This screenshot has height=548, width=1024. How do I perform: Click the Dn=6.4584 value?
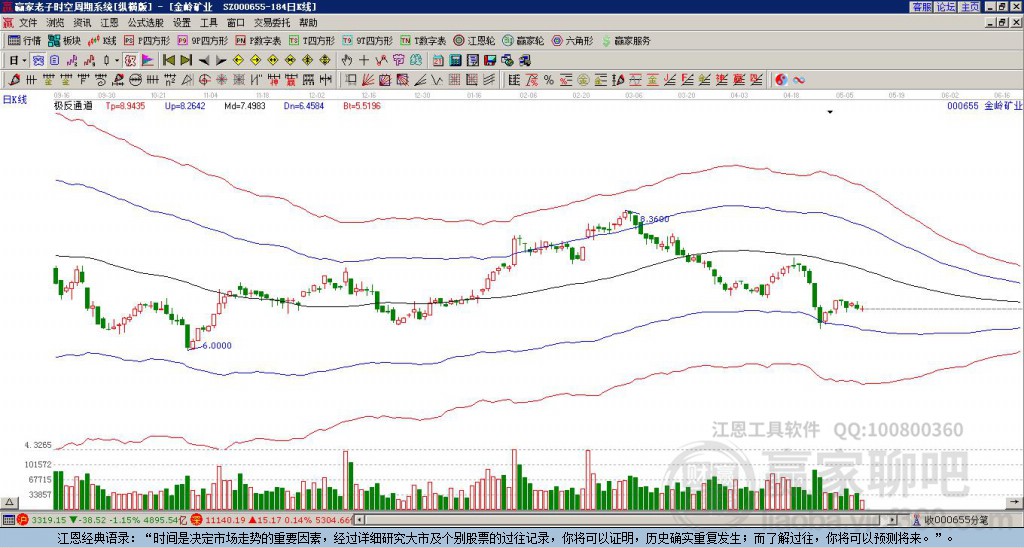point(304,106)
